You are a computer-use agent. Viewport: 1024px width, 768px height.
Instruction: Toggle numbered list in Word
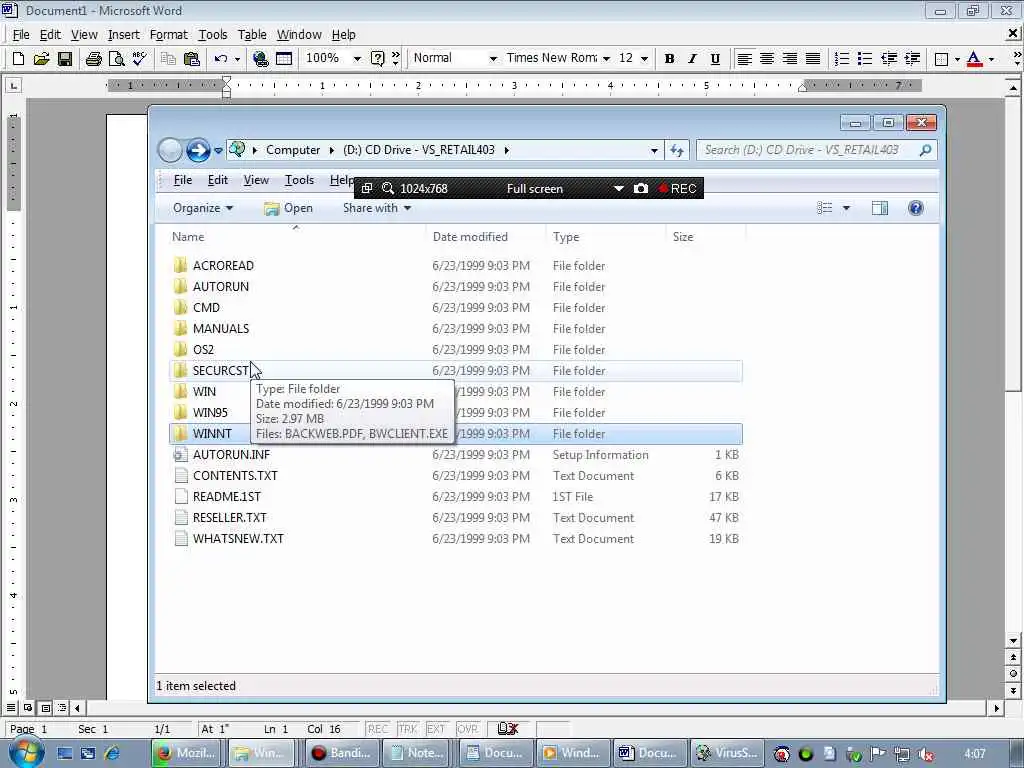pos(842,59)
